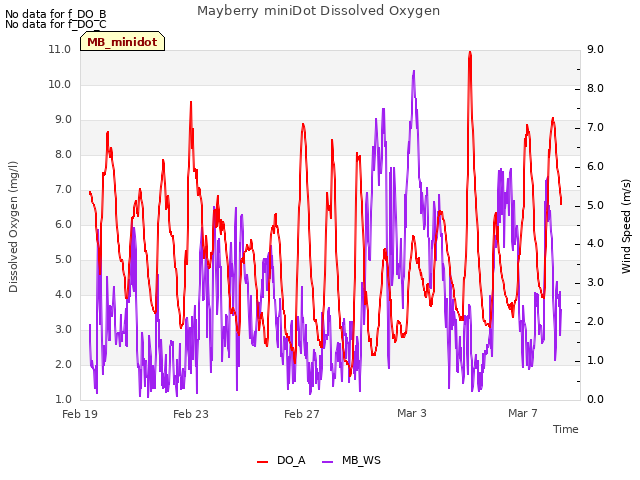
Task: Click the Feb 19 date tick label
Action: coord(80,414)
